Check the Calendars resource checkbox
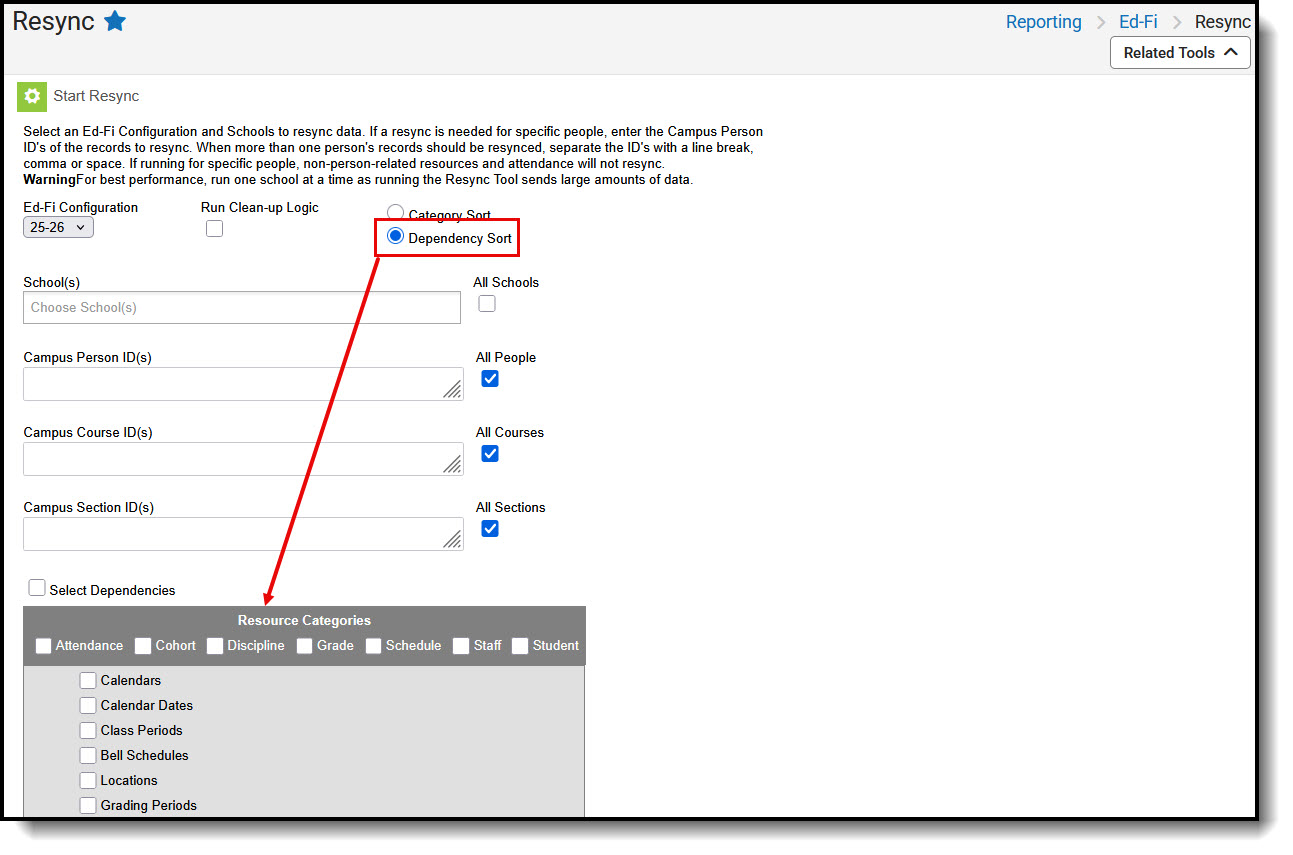The image size is (1293, 855). 88,680
